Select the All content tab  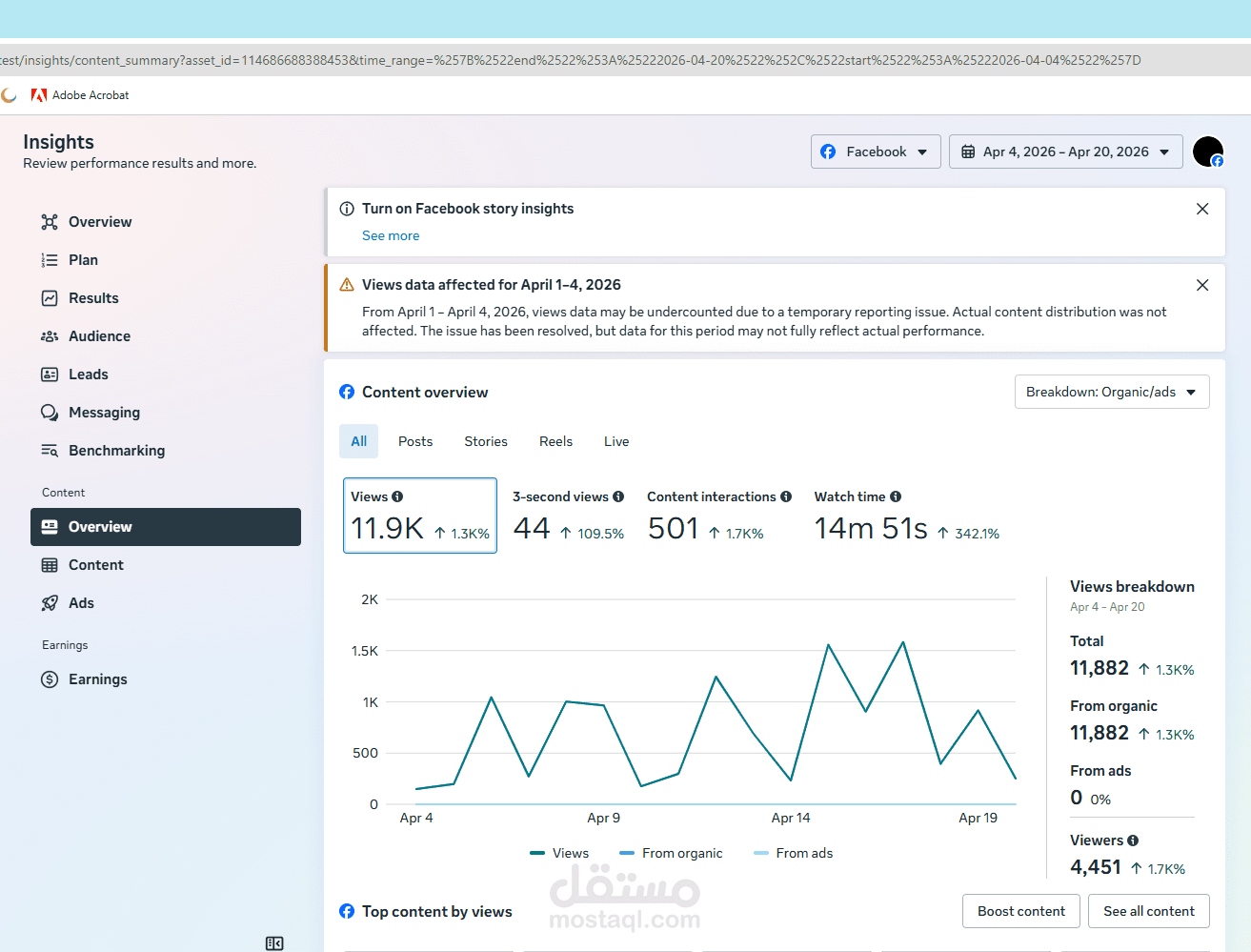359,441
